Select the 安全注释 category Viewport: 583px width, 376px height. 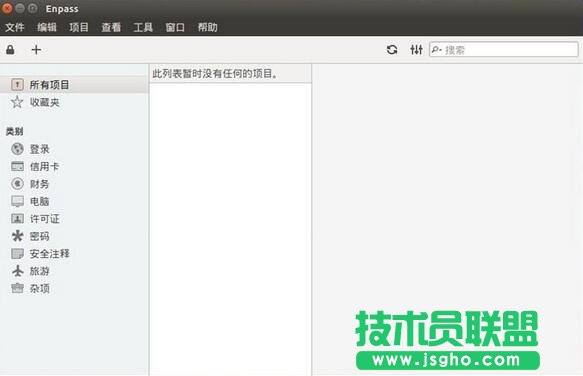click(x=50, y=254)
